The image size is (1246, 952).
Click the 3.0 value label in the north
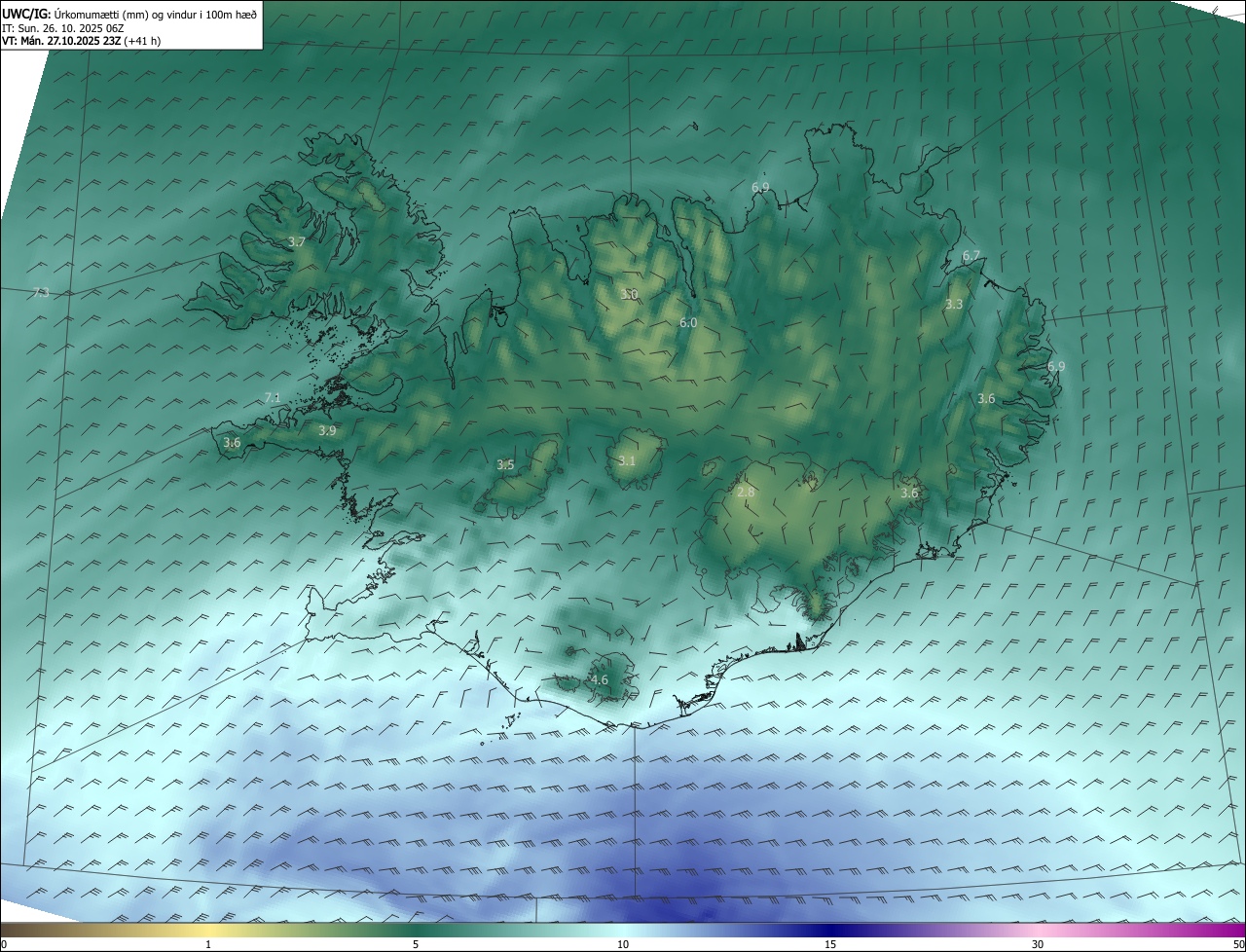(630, 294)
